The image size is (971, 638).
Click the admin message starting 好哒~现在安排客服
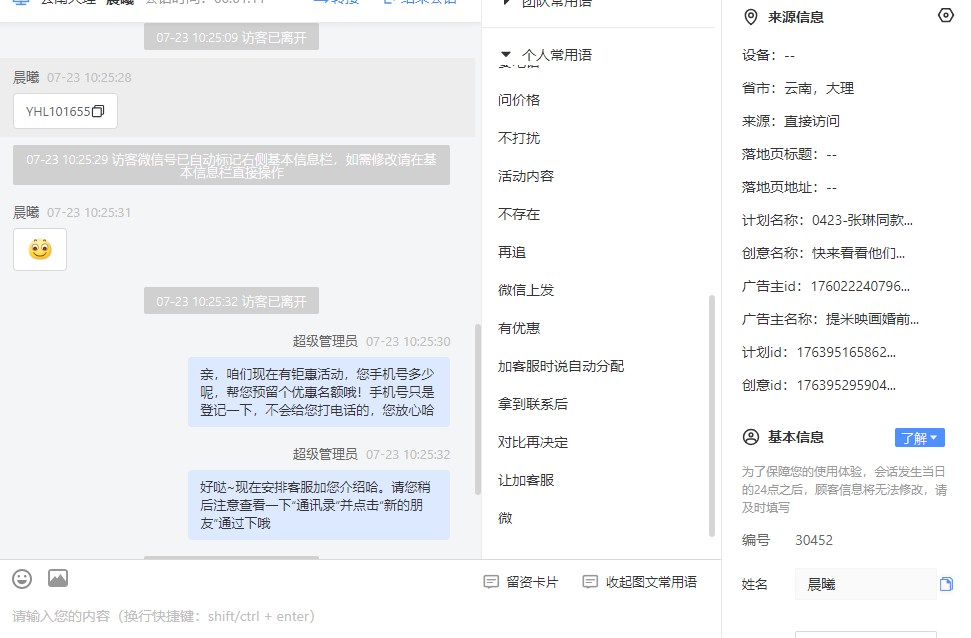tap(319, 505)
